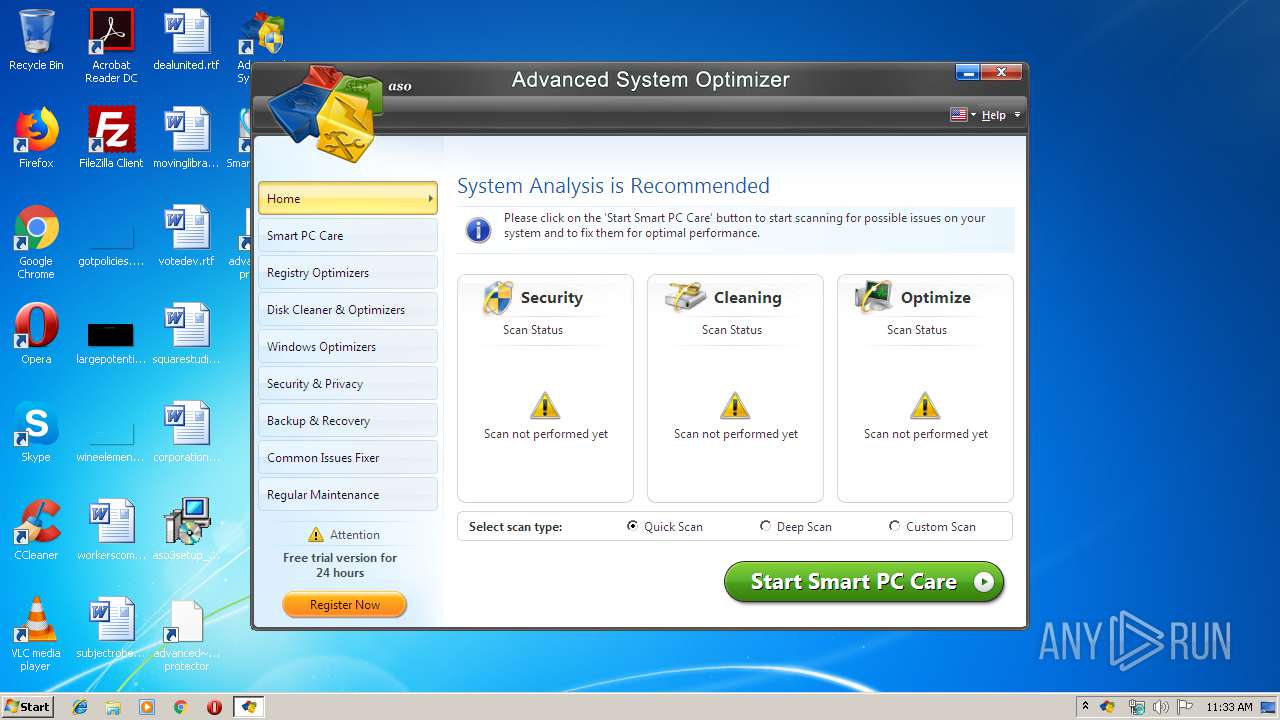Select Home in the sidebar

click(x=348, y=198)
